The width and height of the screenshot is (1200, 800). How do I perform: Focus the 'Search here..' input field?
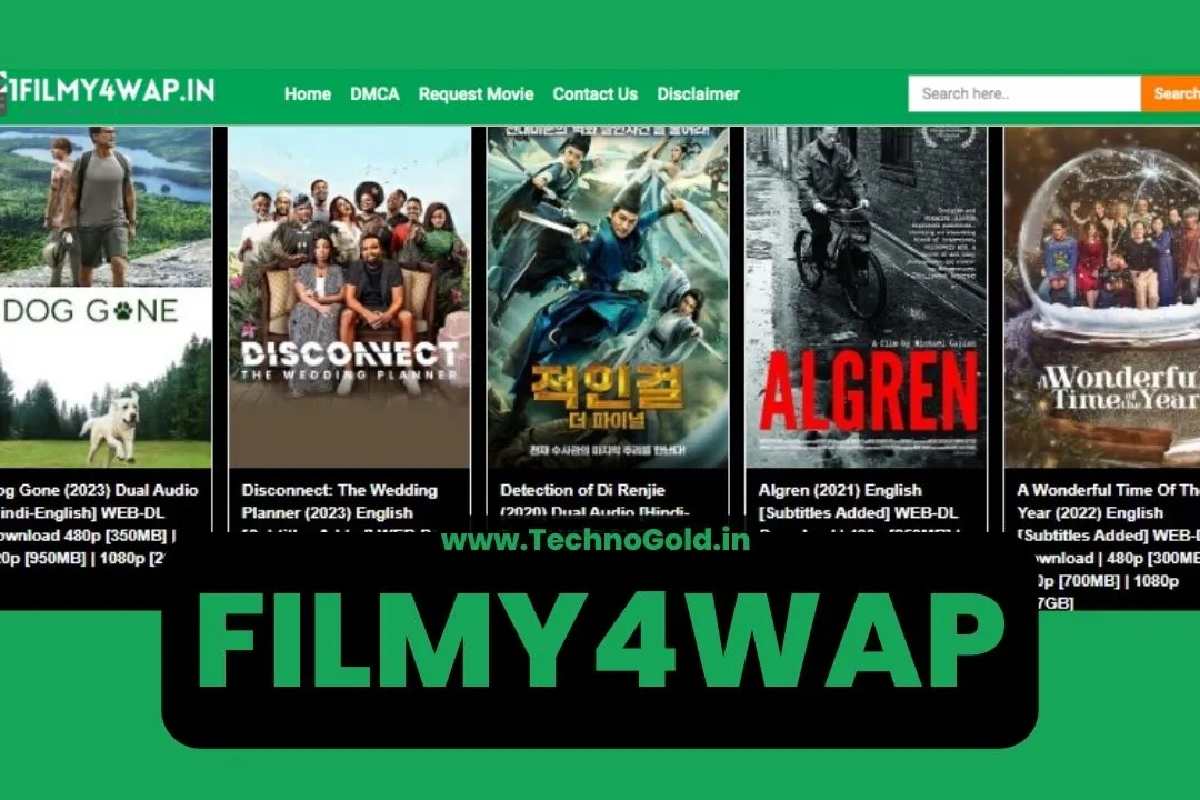[x=1024, y=94]
